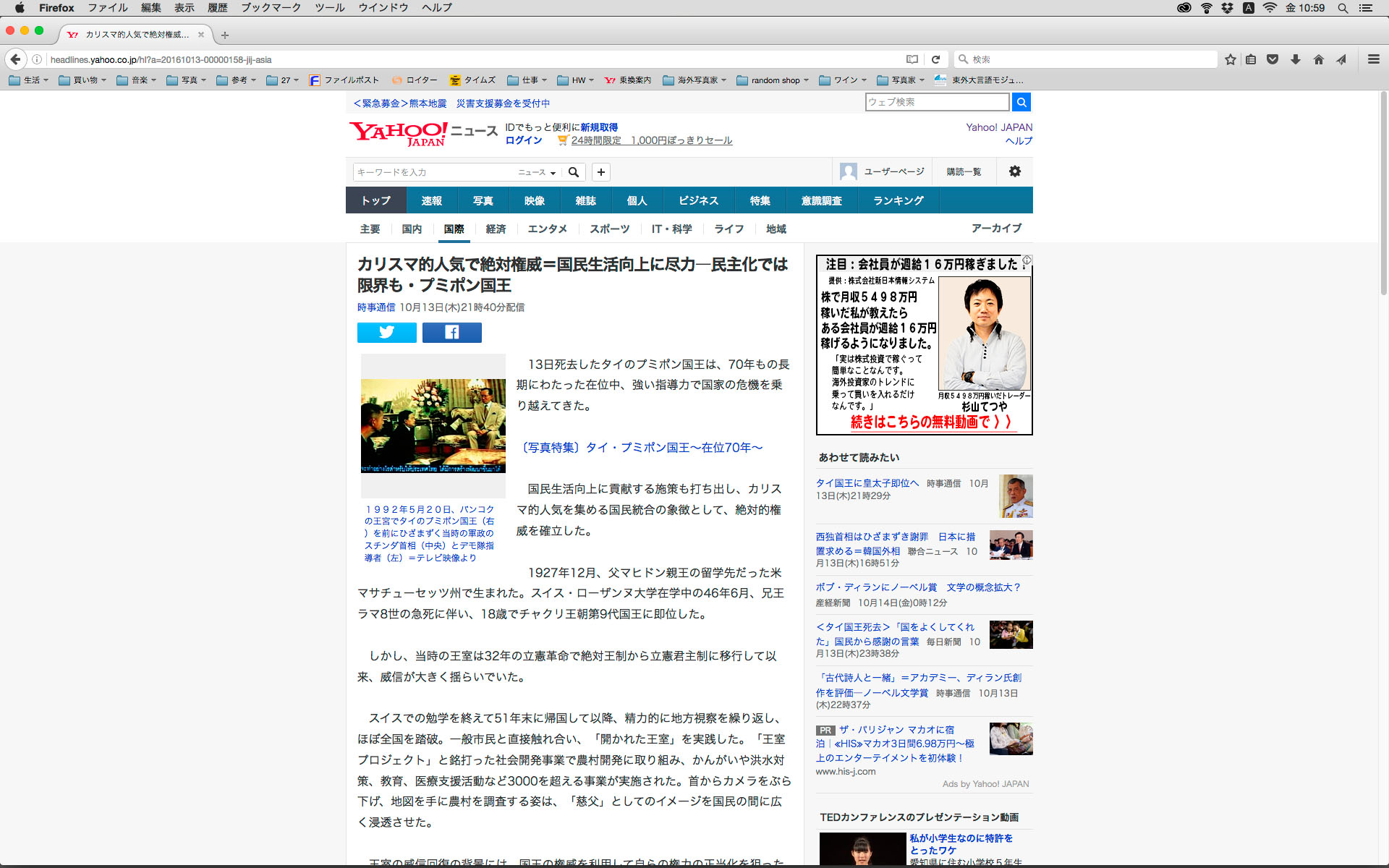Open the ニュース dropdown in keyword search
The height and width of the screenshot is (868, 1389).
point(536,172)
